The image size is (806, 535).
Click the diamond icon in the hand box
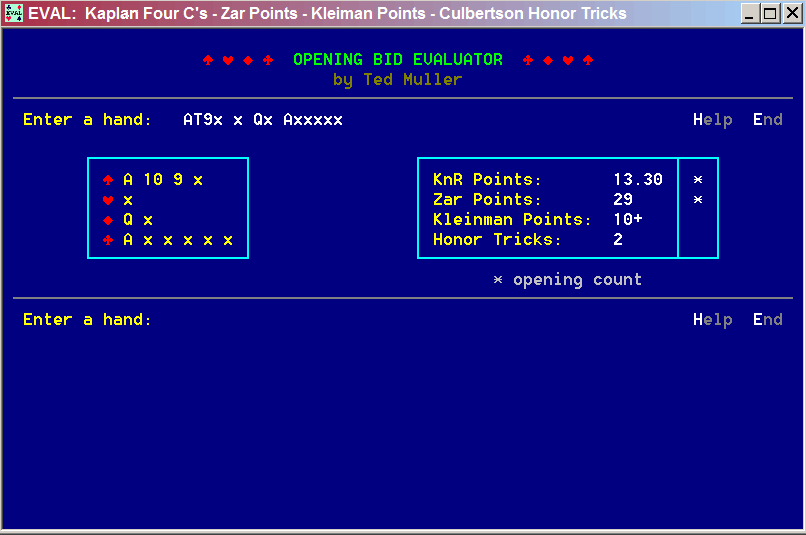pyautogui.click(x=108, y=220)
